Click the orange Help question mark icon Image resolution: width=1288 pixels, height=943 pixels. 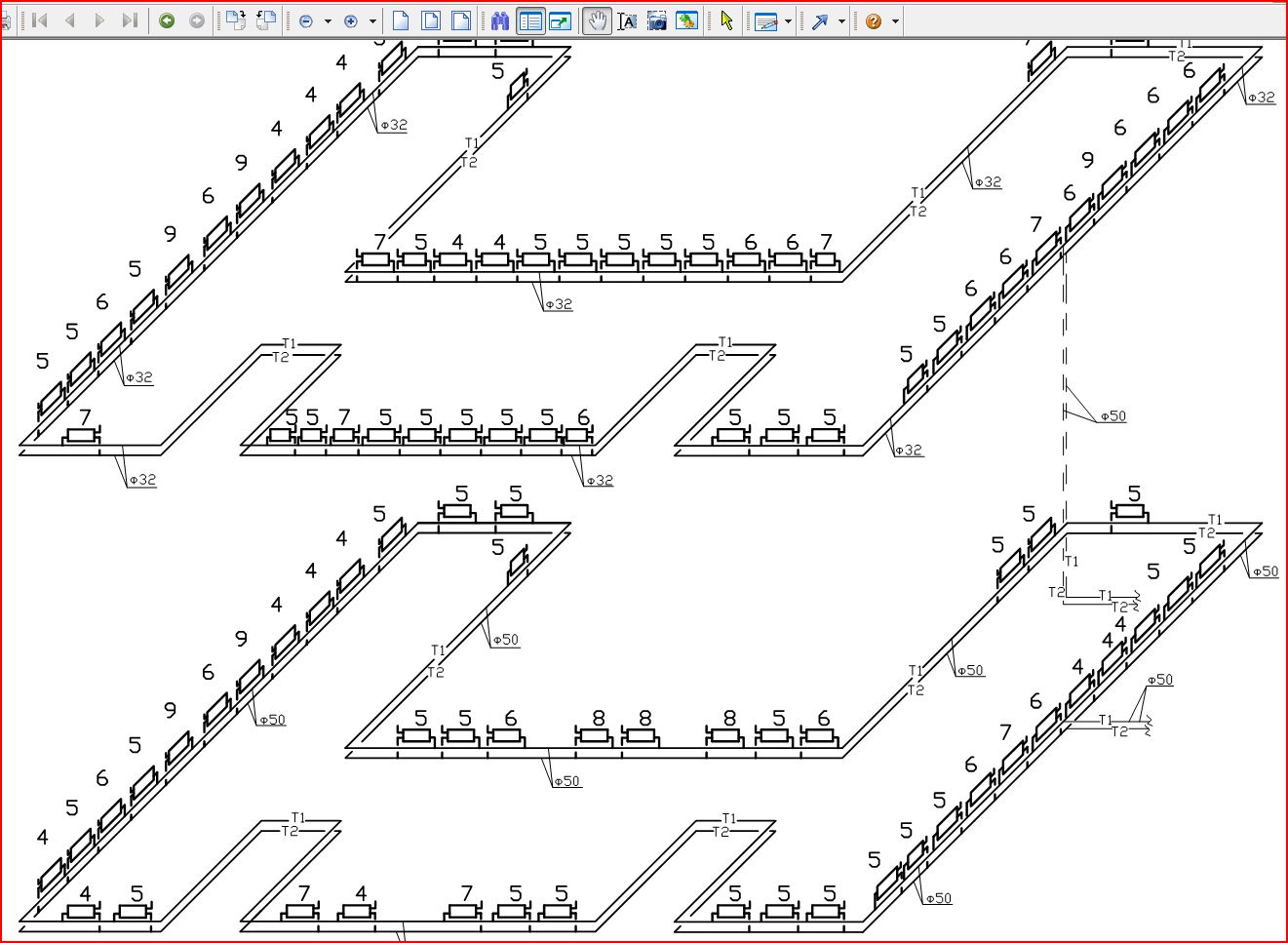(x=873, y=20)
